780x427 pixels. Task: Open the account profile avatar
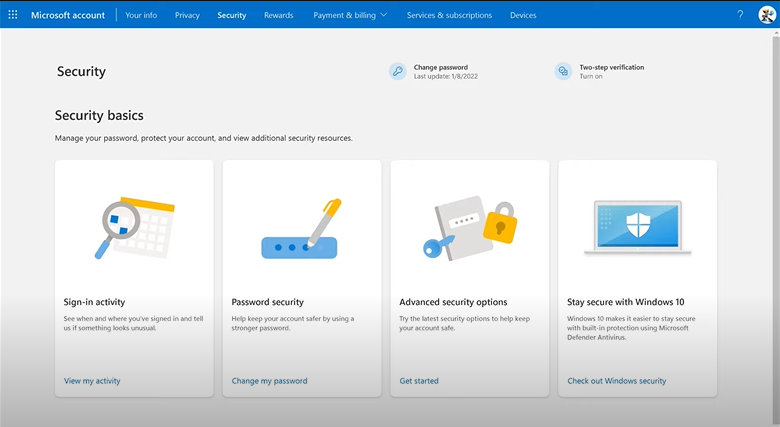767,15
